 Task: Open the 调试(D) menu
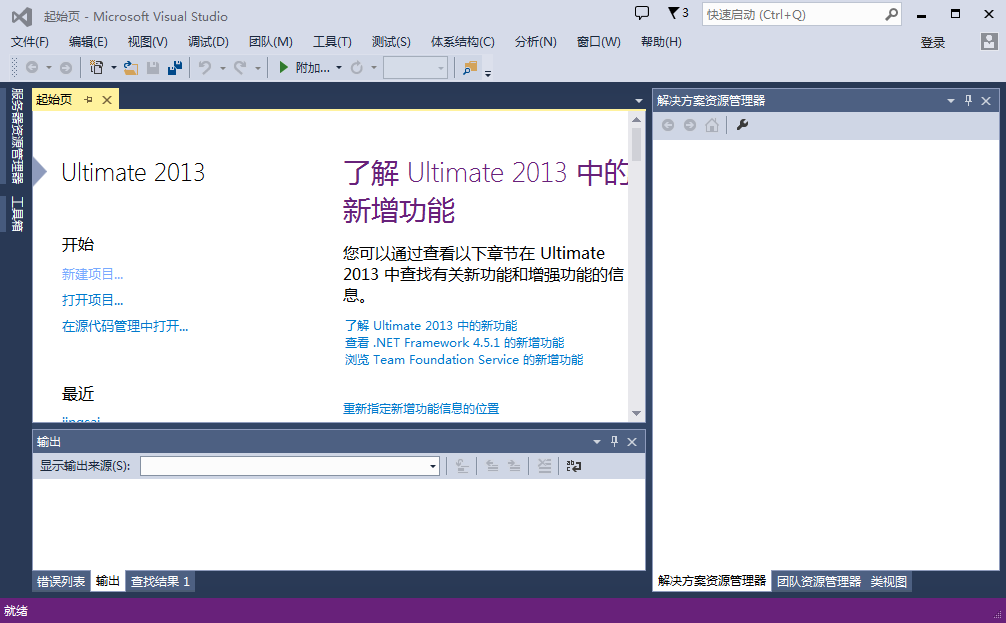pyautogui.click(x=208, y=42)
